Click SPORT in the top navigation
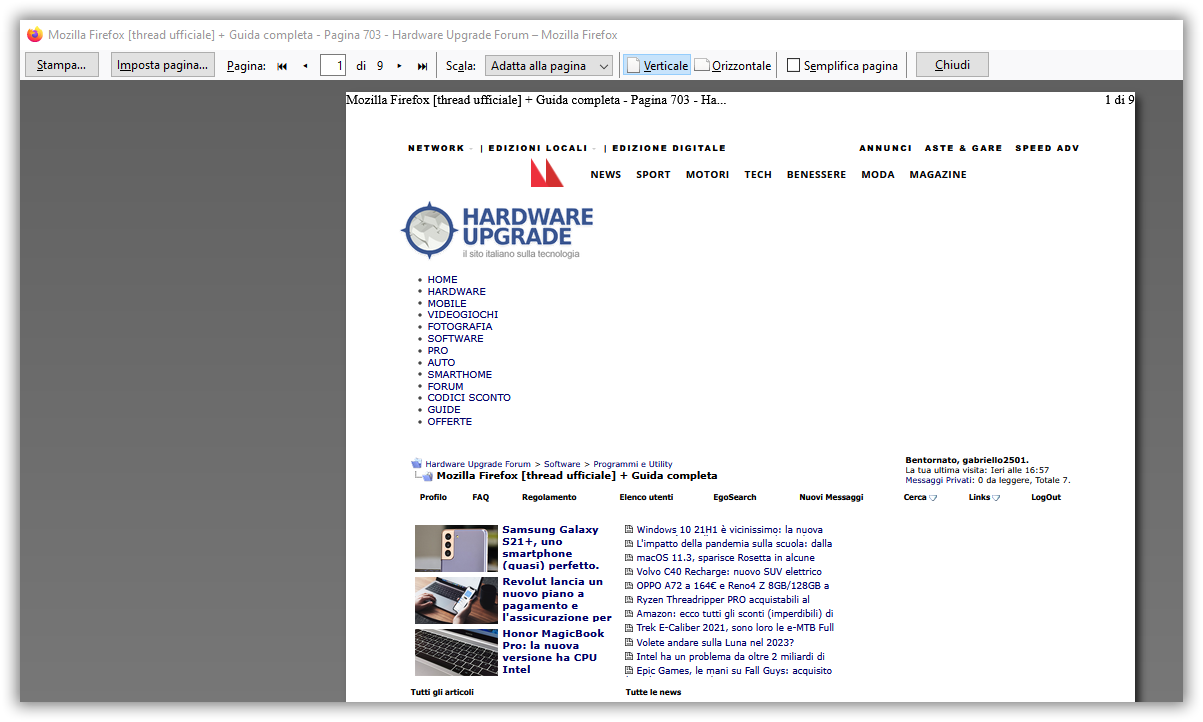1203x722 pixels. (653, 175)
